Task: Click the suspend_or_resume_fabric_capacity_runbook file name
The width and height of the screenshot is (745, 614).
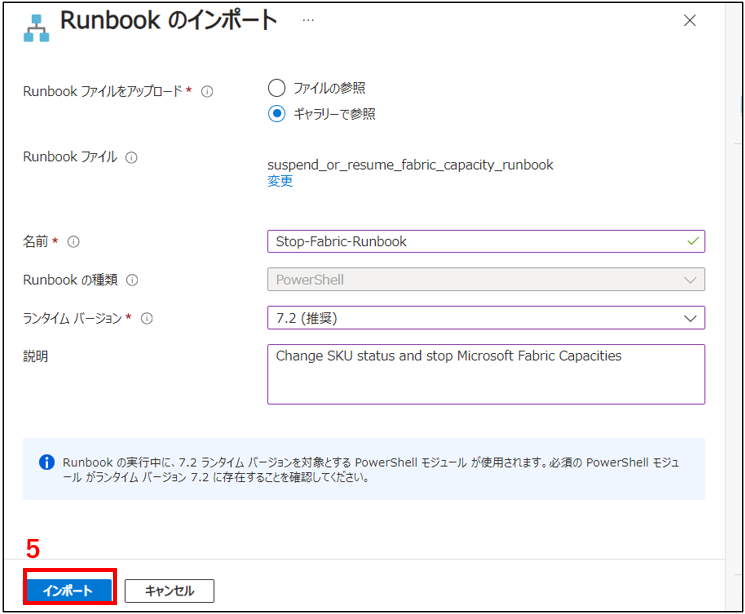Action: 410,165
